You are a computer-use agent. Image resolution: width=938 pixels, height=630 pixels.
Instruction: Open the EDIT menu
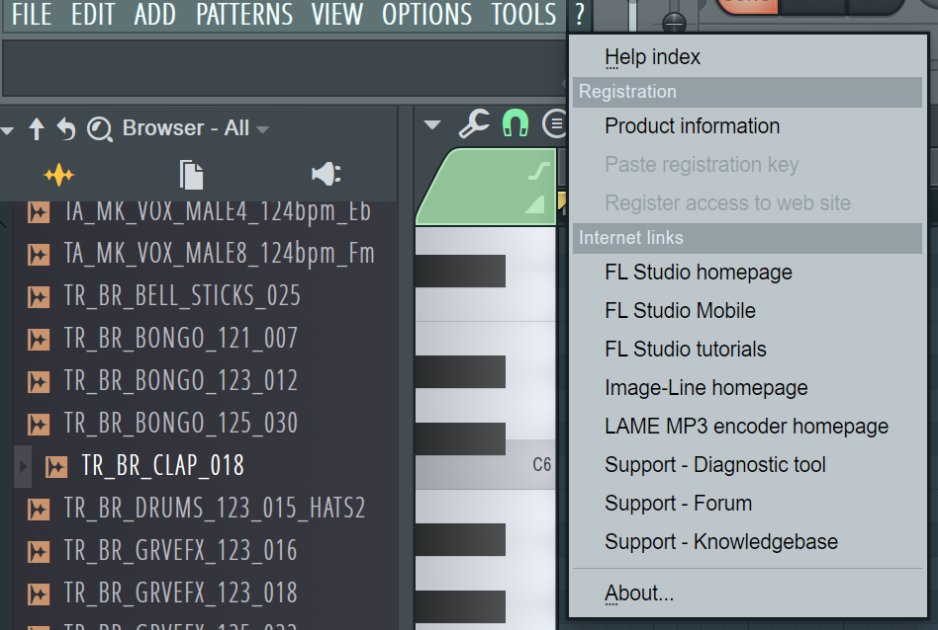(x=93, y=14)
